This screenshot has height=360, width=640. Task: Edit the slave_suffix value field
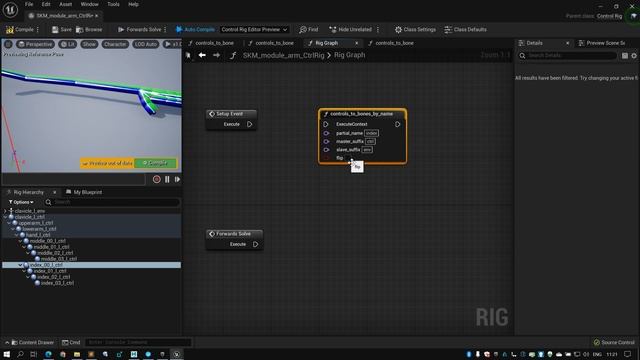tap(367, 150)
